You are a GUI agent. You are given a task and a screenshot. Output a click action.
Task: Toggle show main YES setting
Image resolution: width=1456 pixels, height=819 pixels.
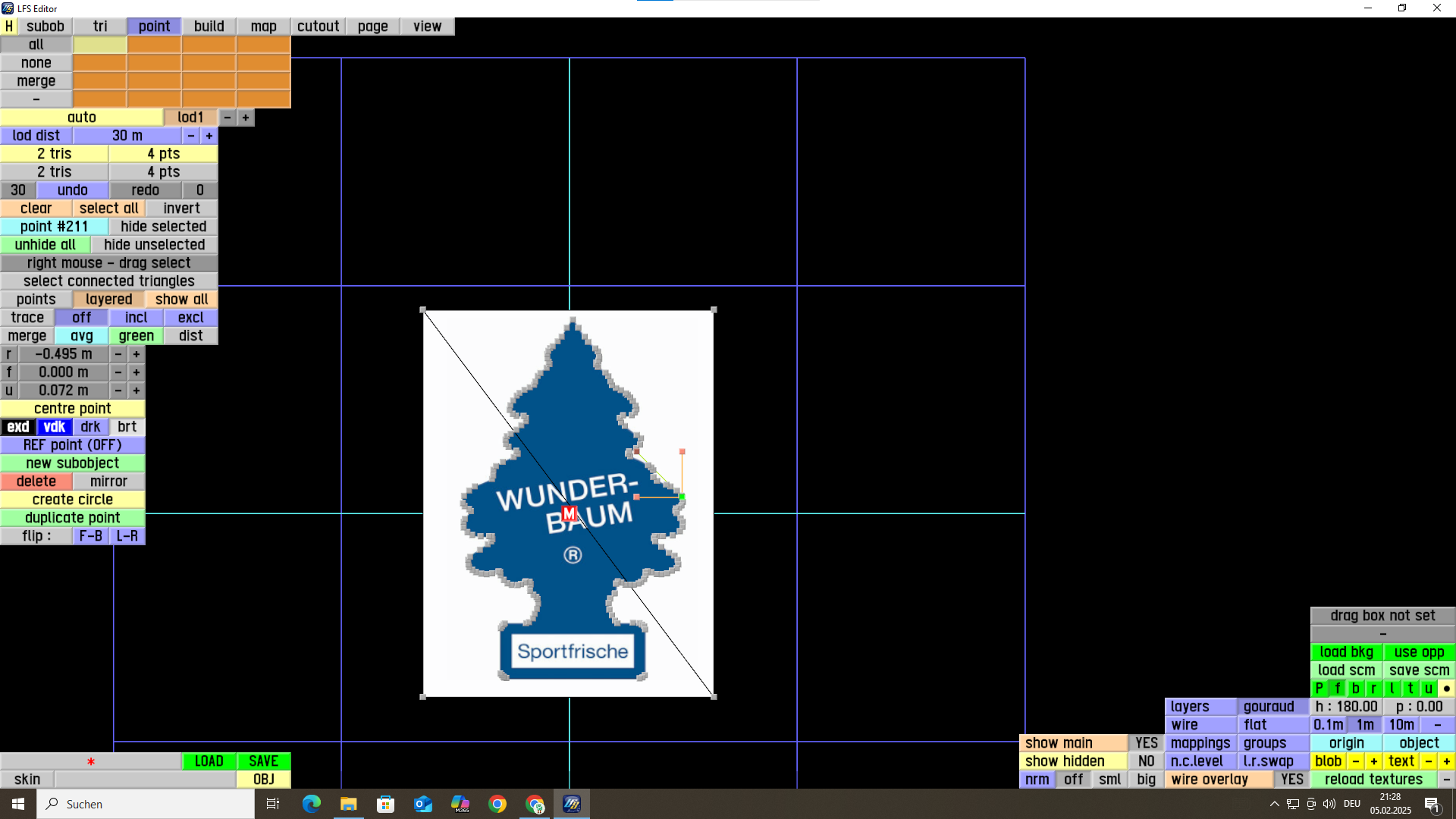click(1146, 743)
